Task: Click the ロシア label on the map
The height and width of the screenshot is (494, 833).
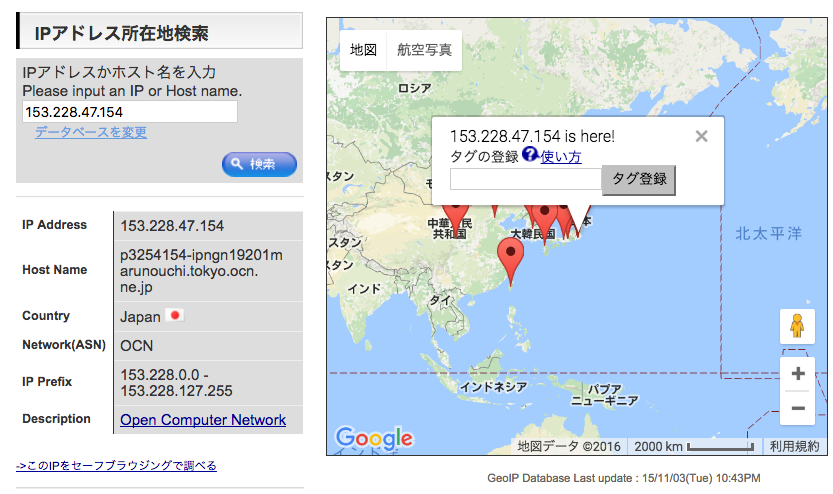Action: click(x=415, y=88)
